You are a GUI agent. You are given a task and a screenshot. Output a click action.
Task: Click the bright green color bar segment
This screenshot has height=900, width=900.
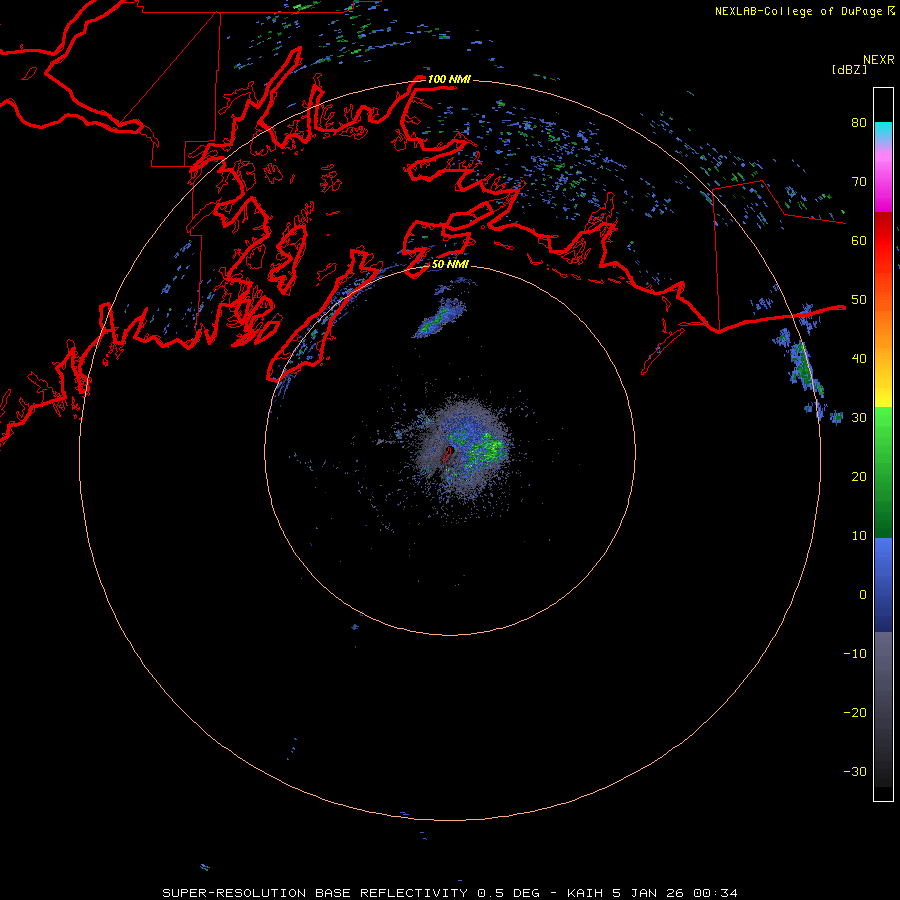pos(883,424)
